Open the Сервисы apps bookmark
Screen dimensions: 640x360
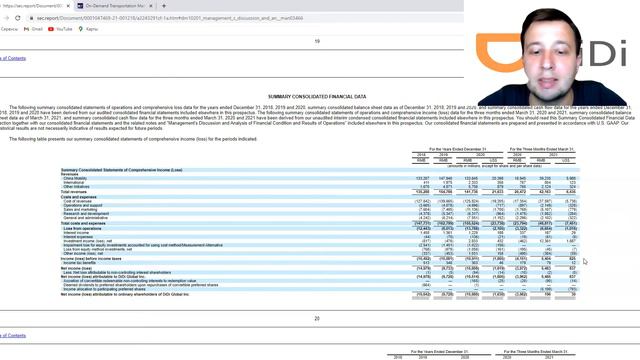pos(9,29)
